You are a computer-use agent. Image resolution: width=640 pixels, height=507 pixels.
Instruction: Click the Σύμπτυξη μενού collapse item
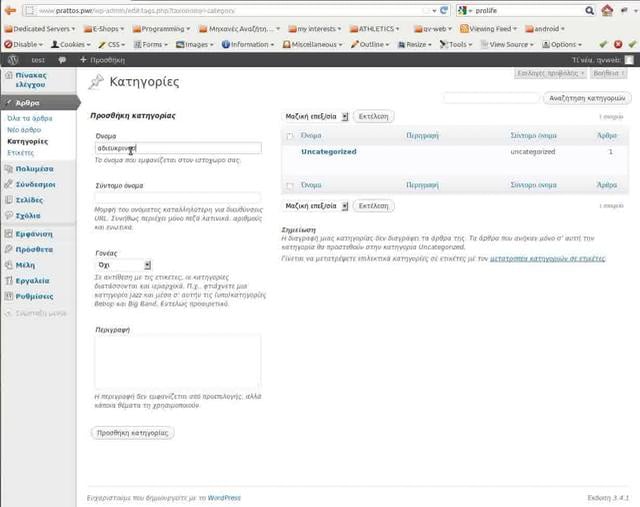pos(36,313)
